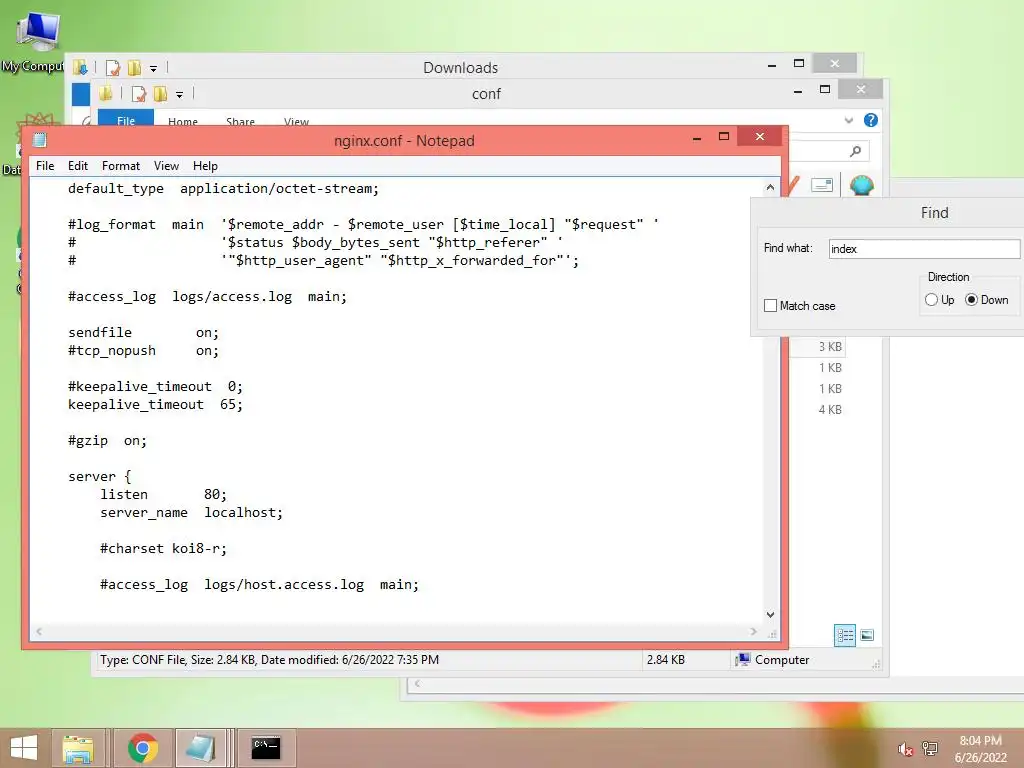The height and width of the screenshot is (768, 1024).
Task: Click the Downloads window title bar folder icon
Action: pos(80,67)
